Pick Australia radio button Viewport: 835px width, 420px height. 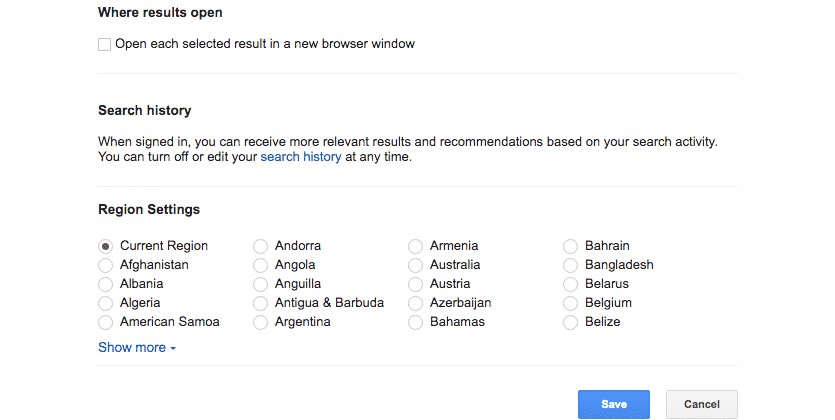click(415, 265)
